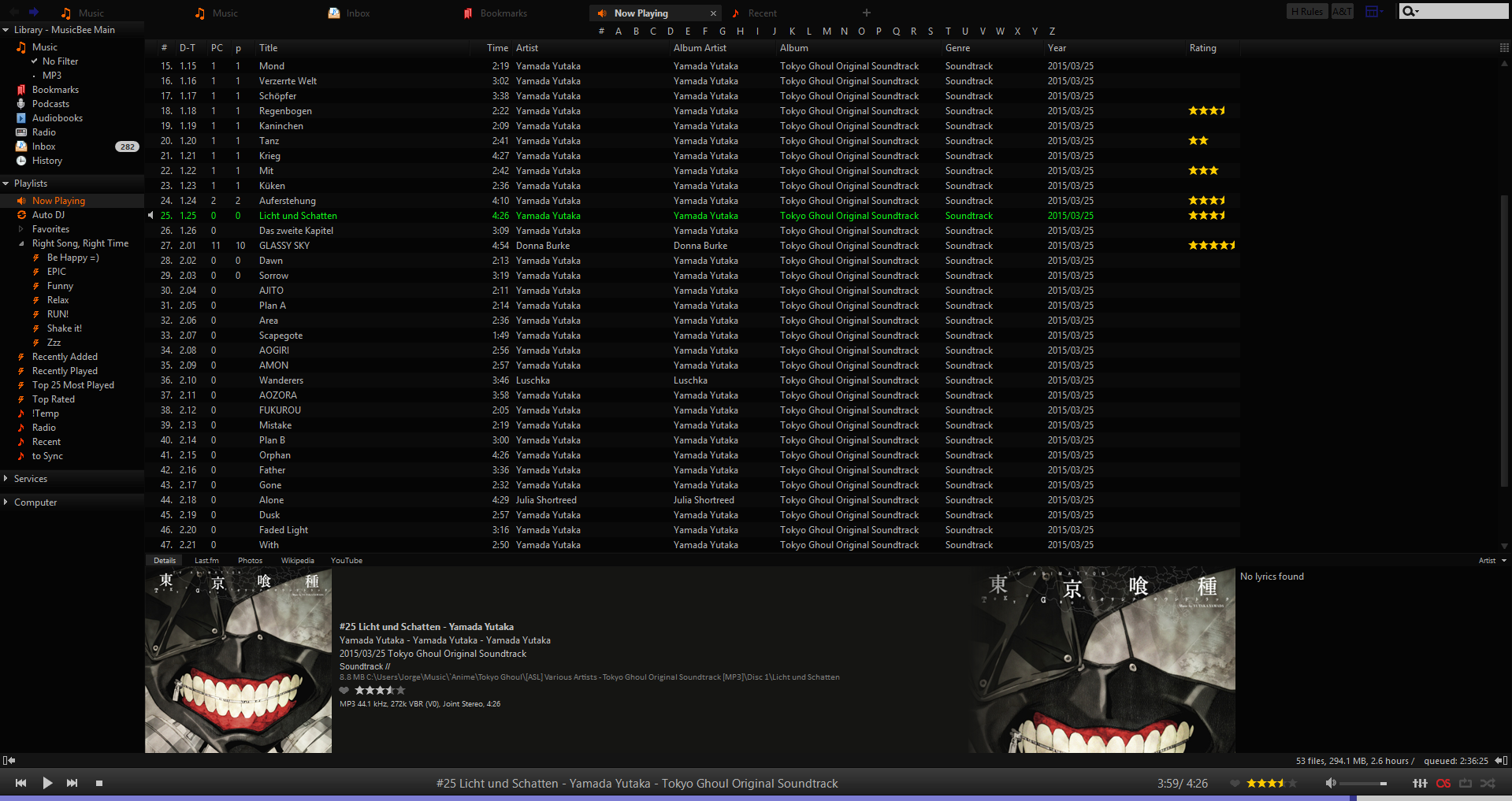Jump to letter M in the alphabet bar

[827, 32]
